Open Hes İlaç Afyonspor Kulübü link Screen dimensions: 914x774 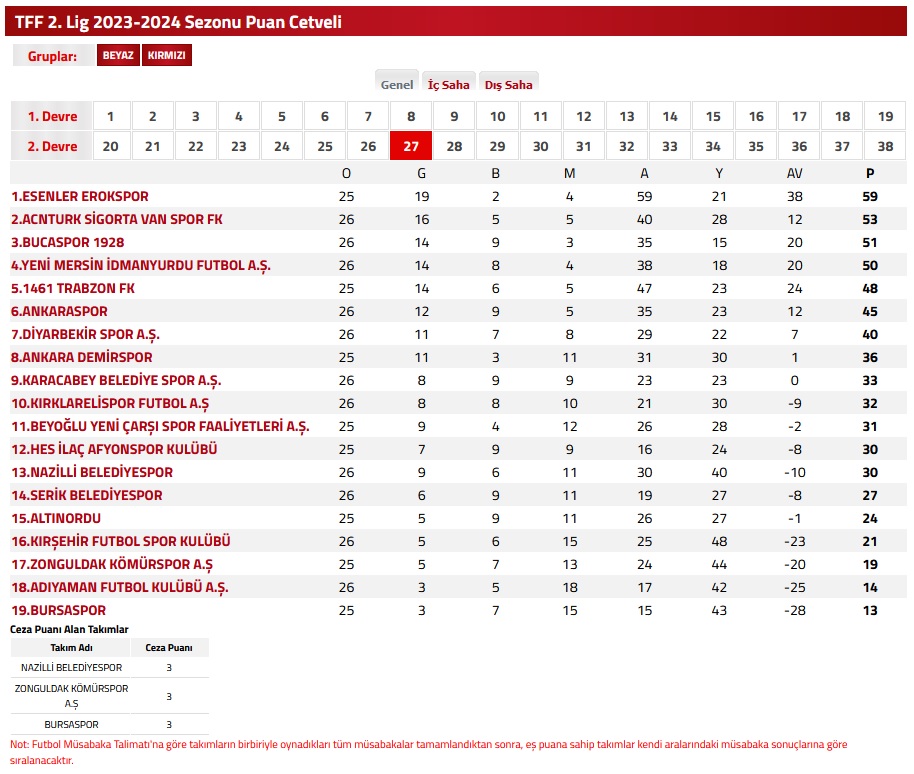(114, 449)
